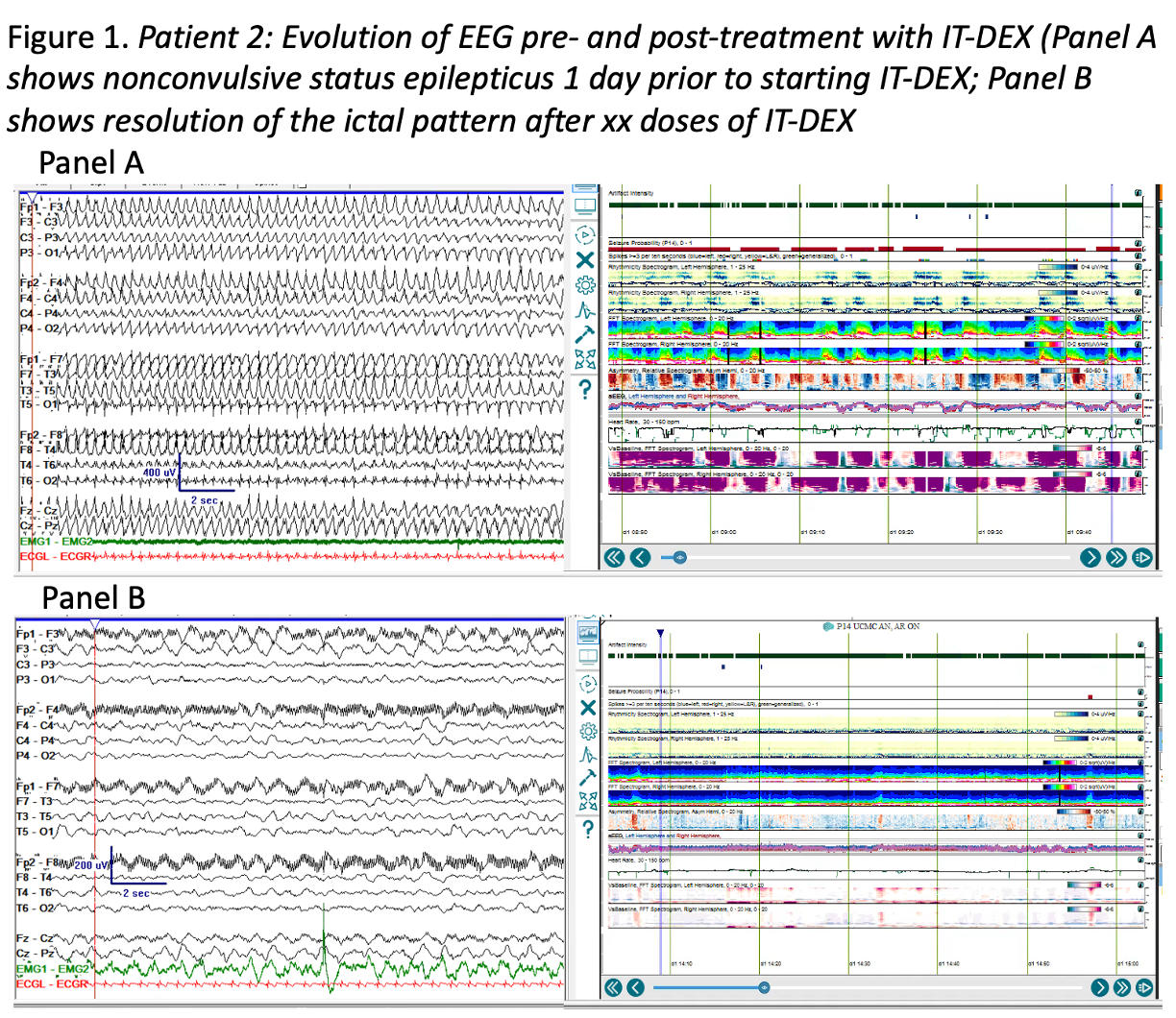Open settings gear in Panel A toolbar
Viewport: 1176px width, 1018px height.
click(x=585, y=285)
